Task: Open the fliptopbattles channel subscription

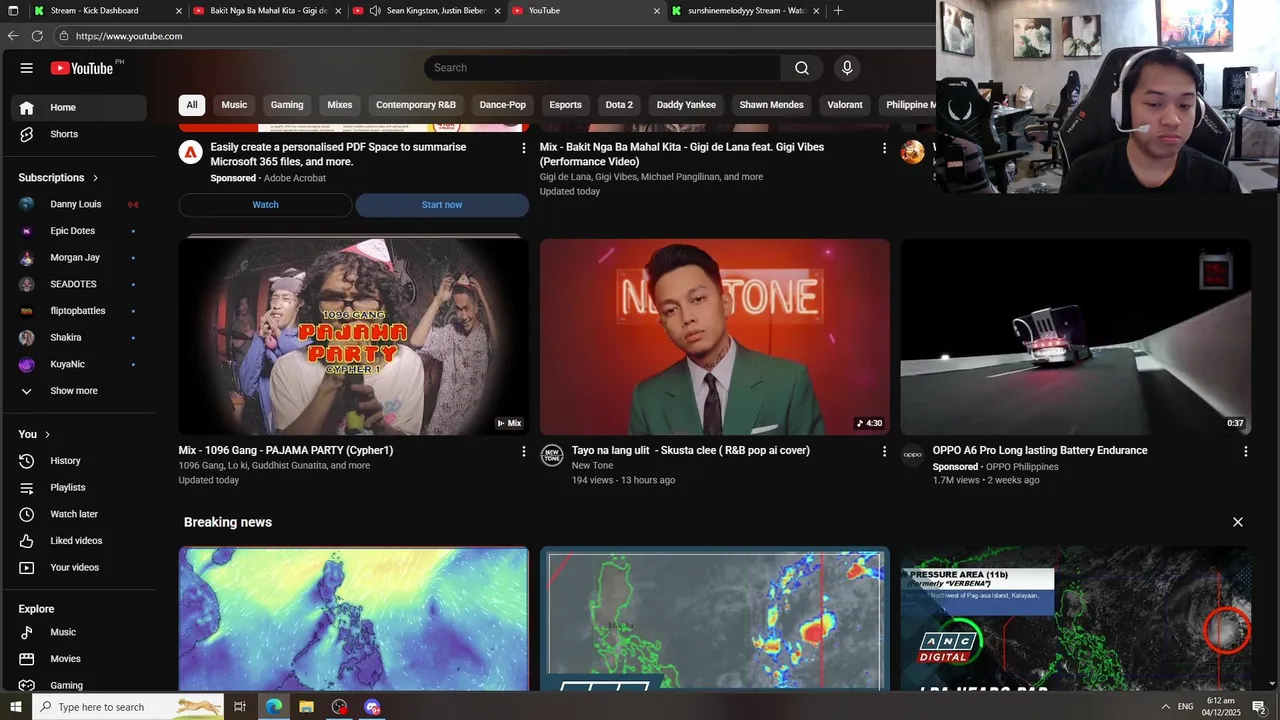Action: [x=79, y=311]
